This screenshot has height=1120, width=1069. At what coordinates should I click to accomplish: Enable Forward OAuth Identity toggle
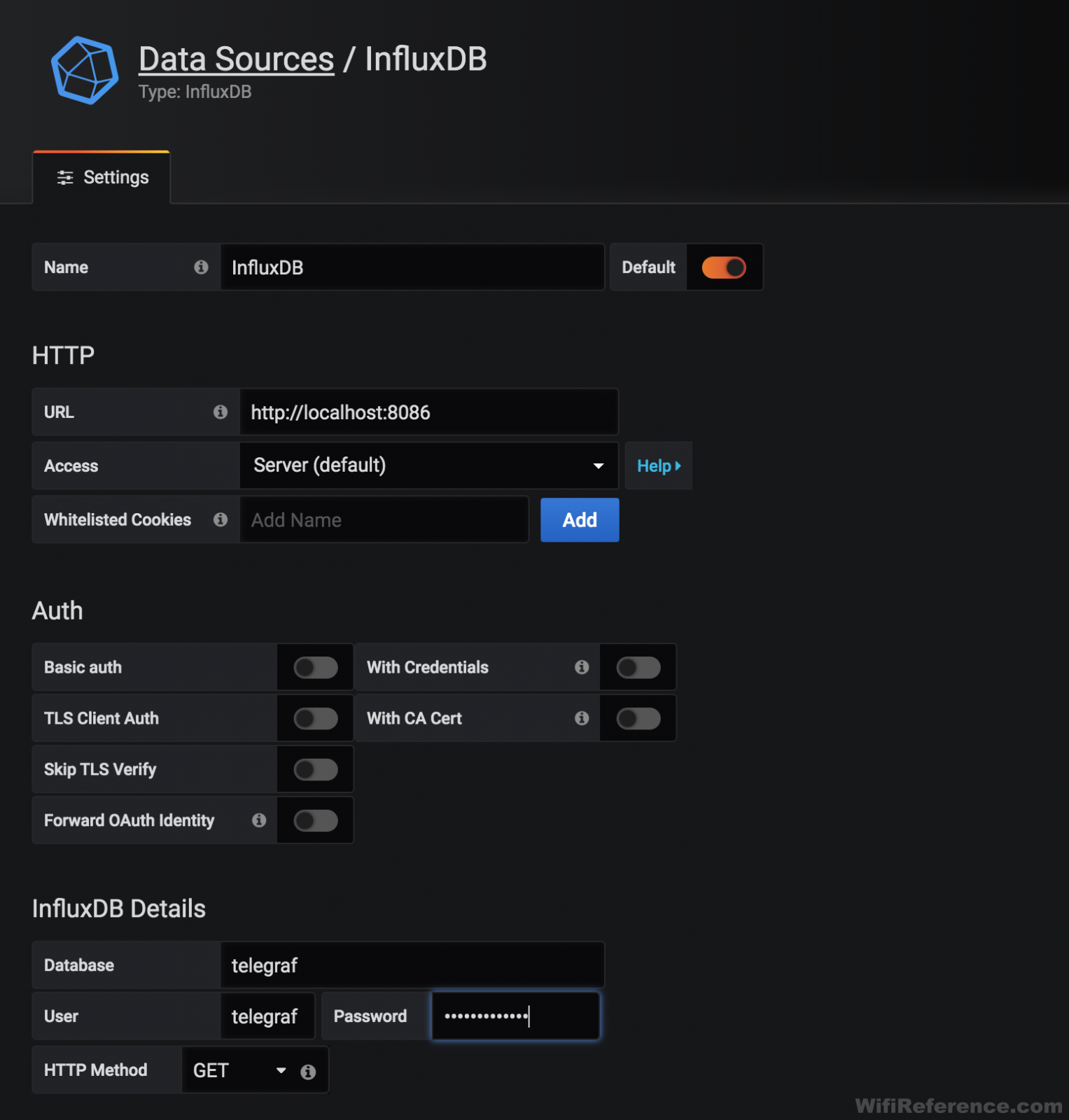[x=316, y=820]
